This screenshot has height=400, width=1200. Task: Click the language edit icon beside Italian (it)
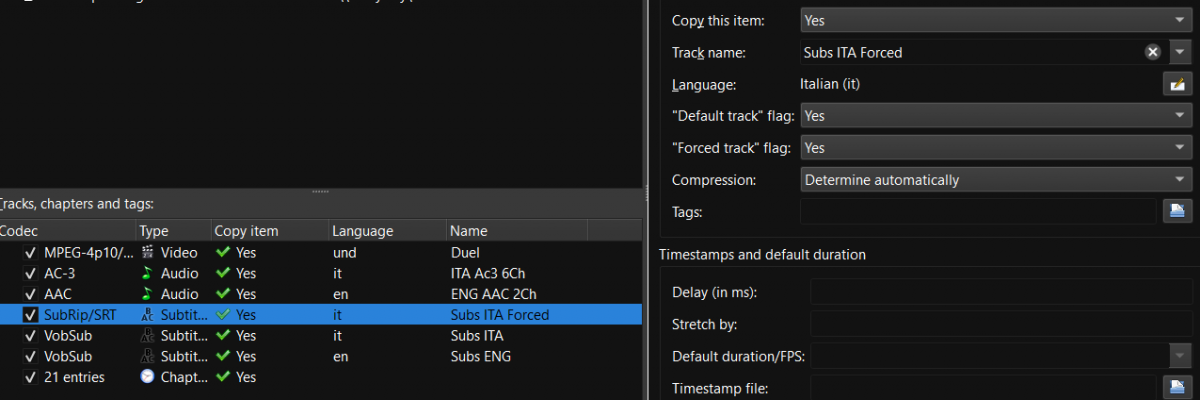coord(1177,84)
